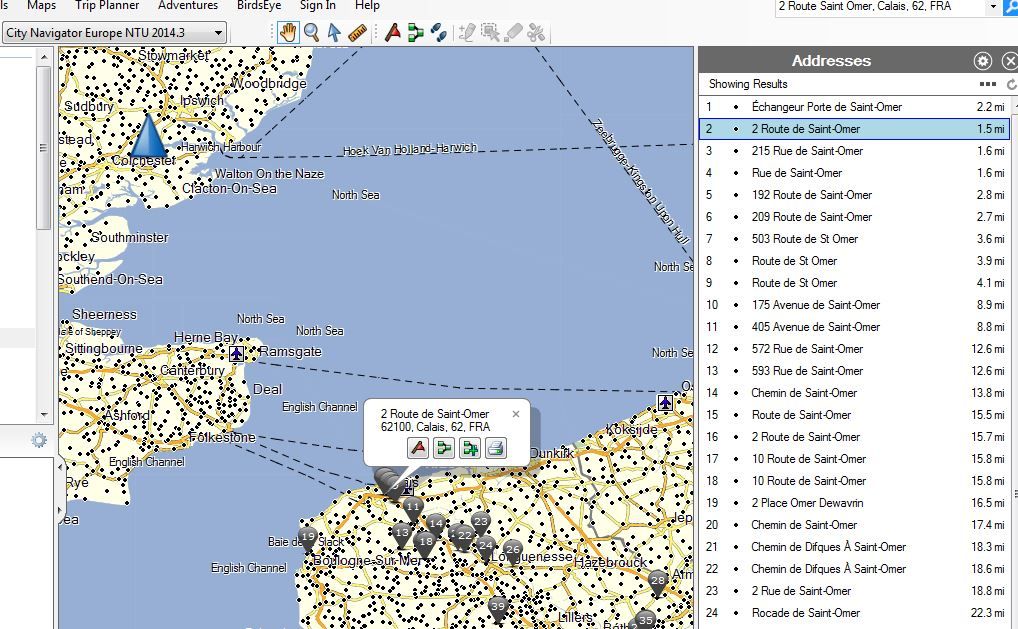Select the New Track footprints tool
This screenshot has height=629, width=1018.
(x=439, y=32)
